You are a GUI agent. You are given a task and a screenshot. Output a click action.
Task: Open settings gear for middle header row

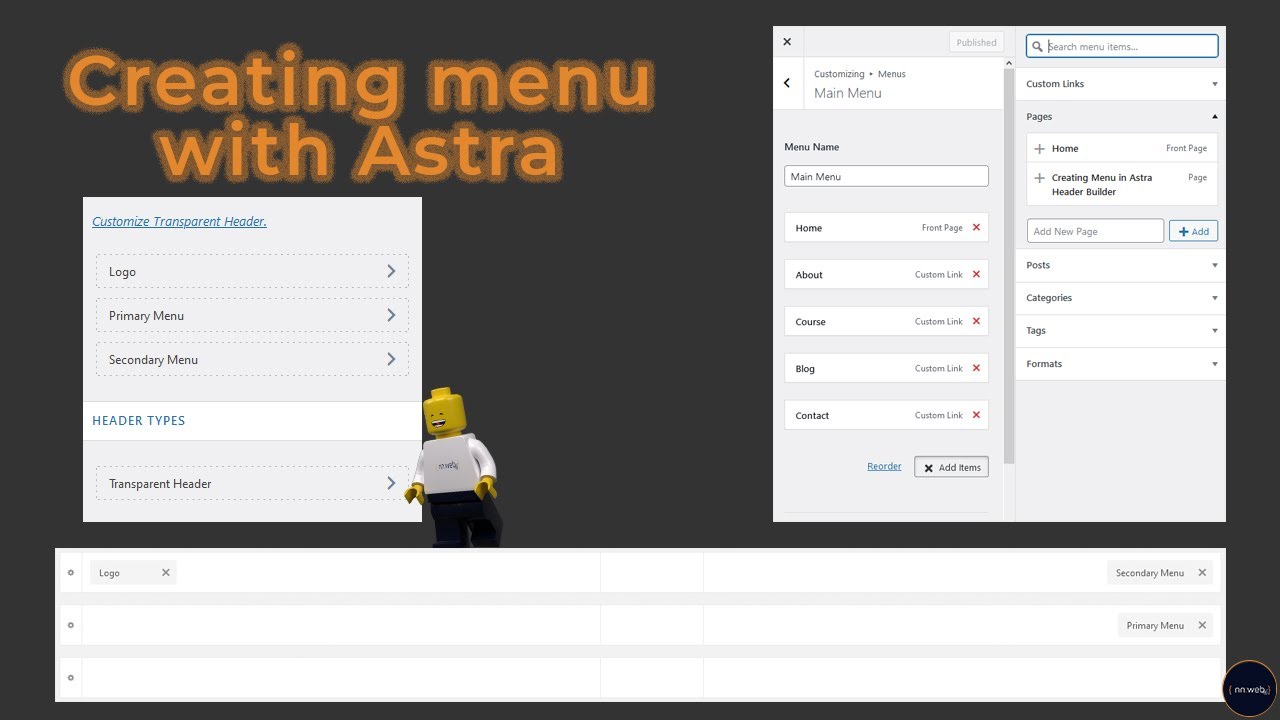tap(70, 625)
